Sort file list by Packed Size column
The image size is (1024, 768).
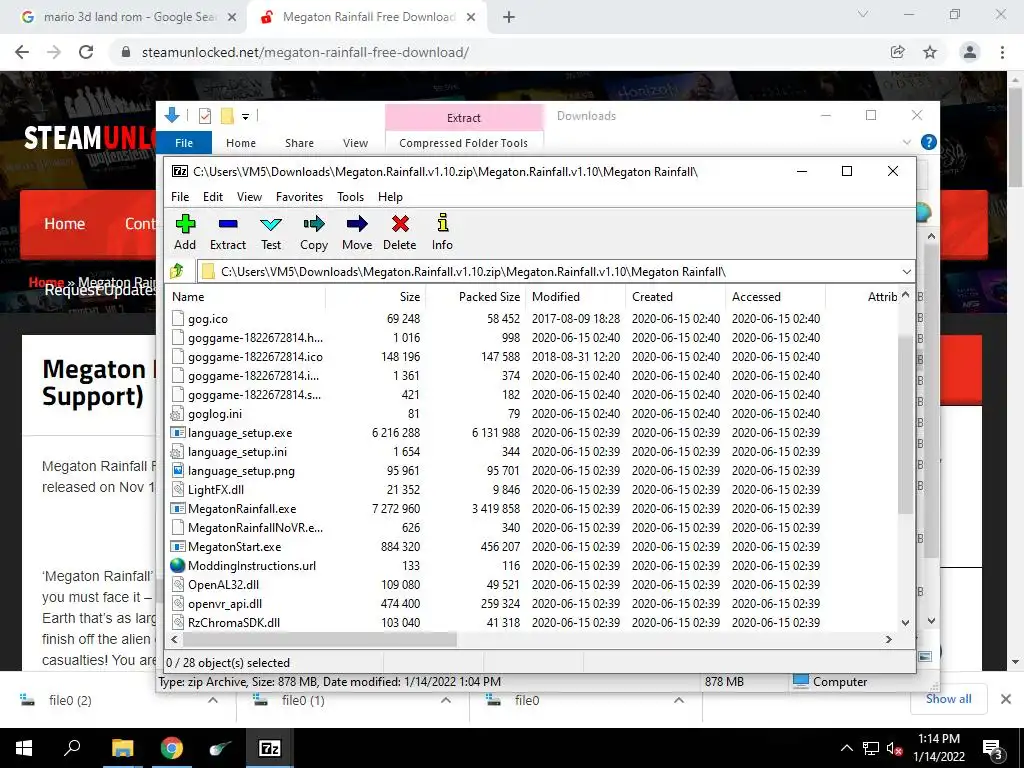coord(475,296)
